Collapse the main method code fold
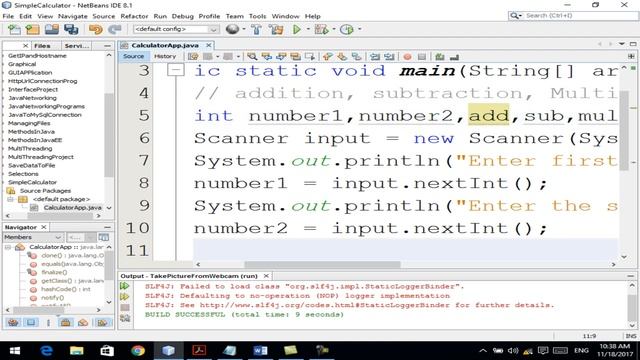Image resolution: width=640 pixels, height=360 pixels. 176,71
